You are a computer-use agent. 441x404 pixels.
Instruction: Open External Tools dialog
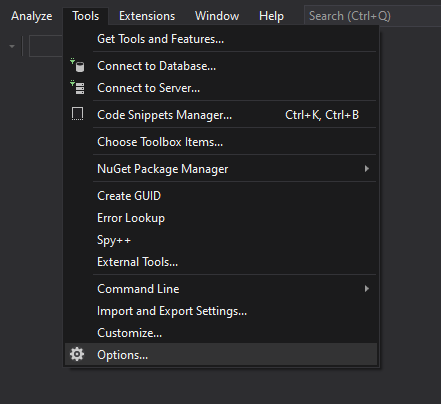coord(221,262)
